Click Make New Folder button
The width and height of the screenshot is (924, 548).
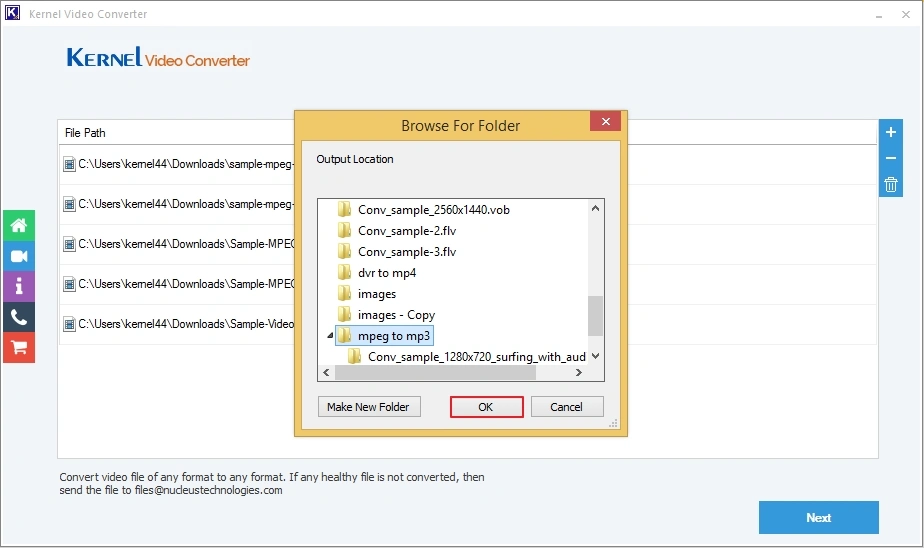pos(369,407)
